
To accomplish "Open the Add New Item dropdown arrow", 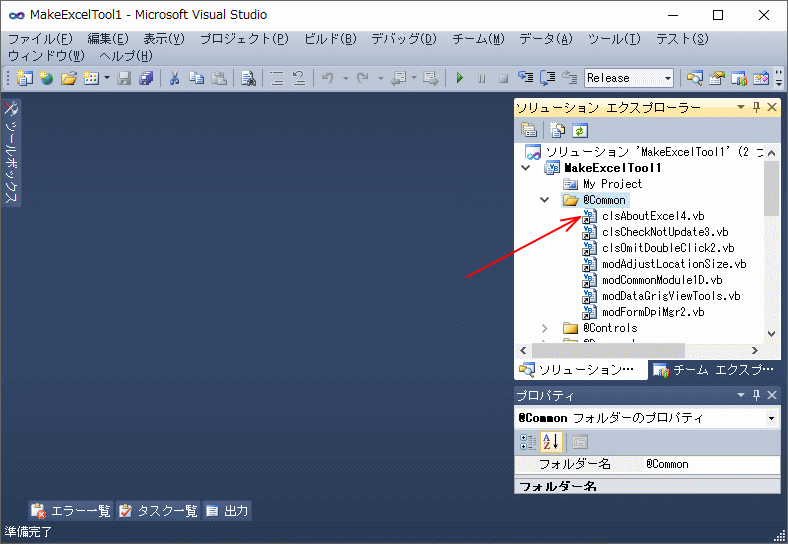I will click(x=107, y=78).
